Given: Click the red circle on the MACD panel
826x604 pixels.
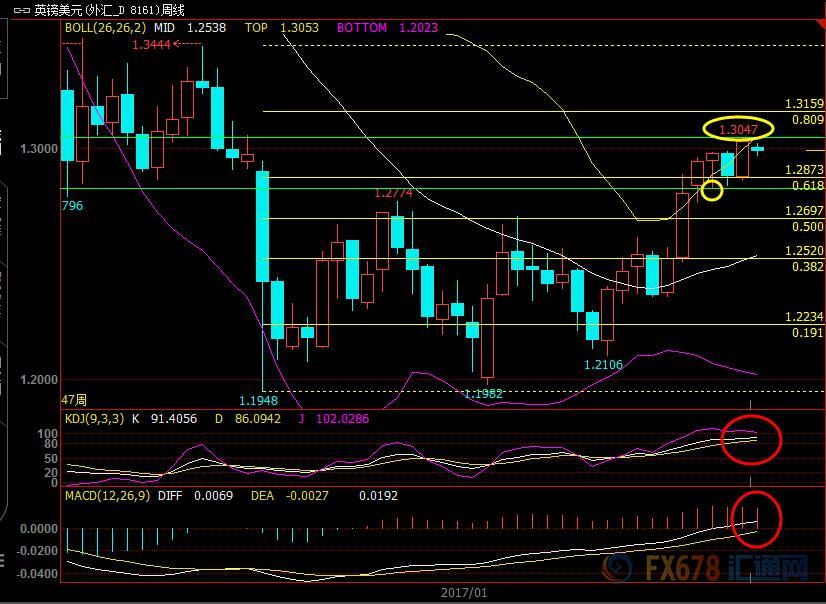Looking at the screenshot, I should [755, 520].
